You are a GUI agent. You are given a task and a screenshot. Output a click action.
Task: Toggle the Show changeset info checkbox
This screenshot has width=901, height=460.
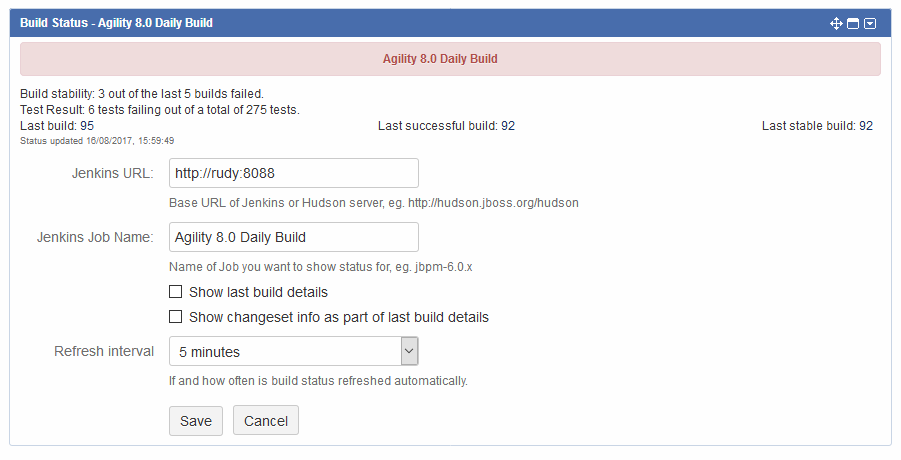[176, 317]
